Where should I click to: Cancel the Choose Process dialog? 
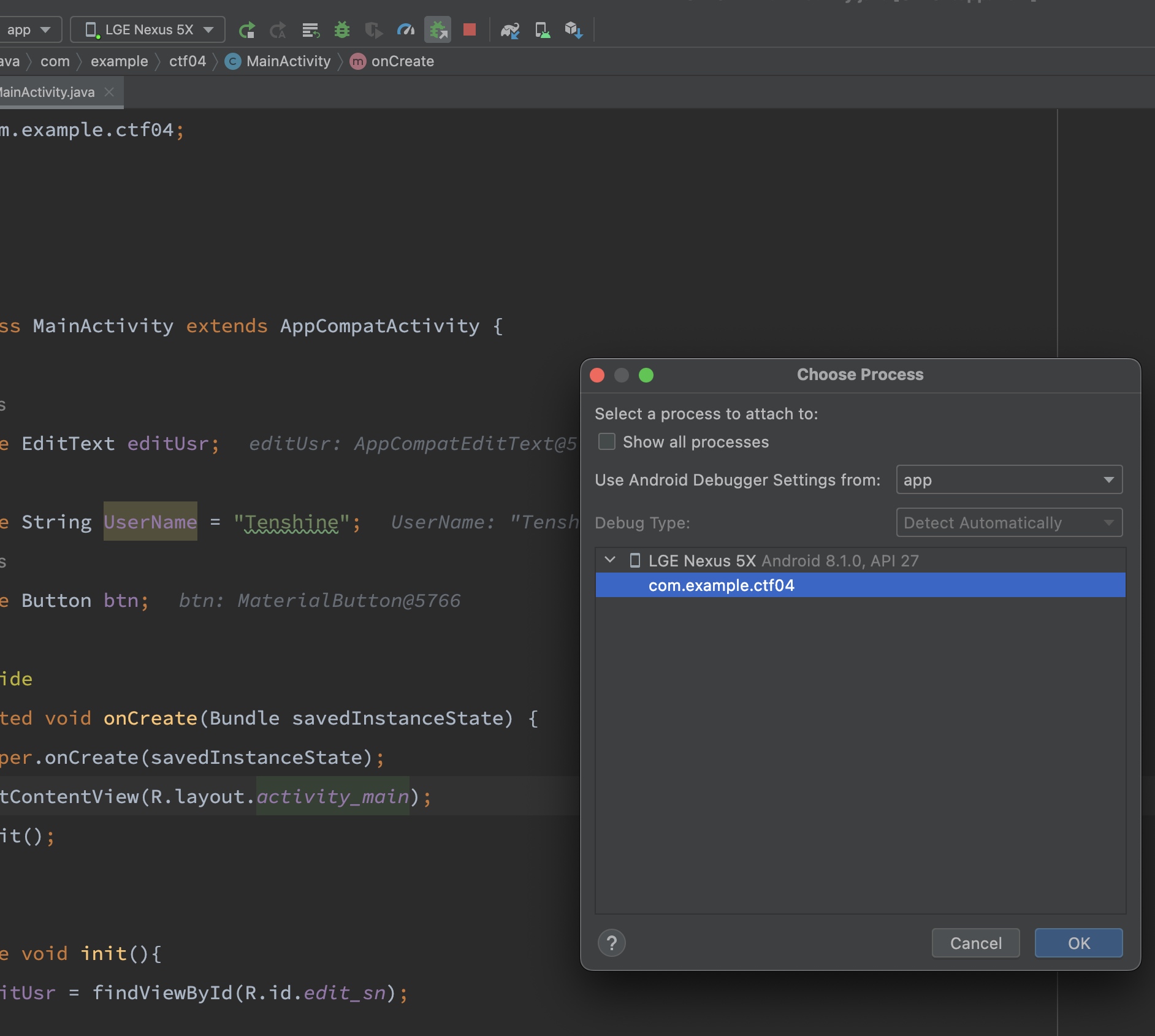click(x=975, y=943)
